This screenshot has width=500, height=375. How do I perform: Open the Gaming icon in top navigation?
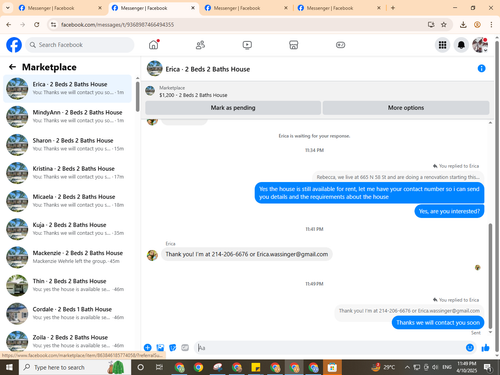click(x=340, y=45)
